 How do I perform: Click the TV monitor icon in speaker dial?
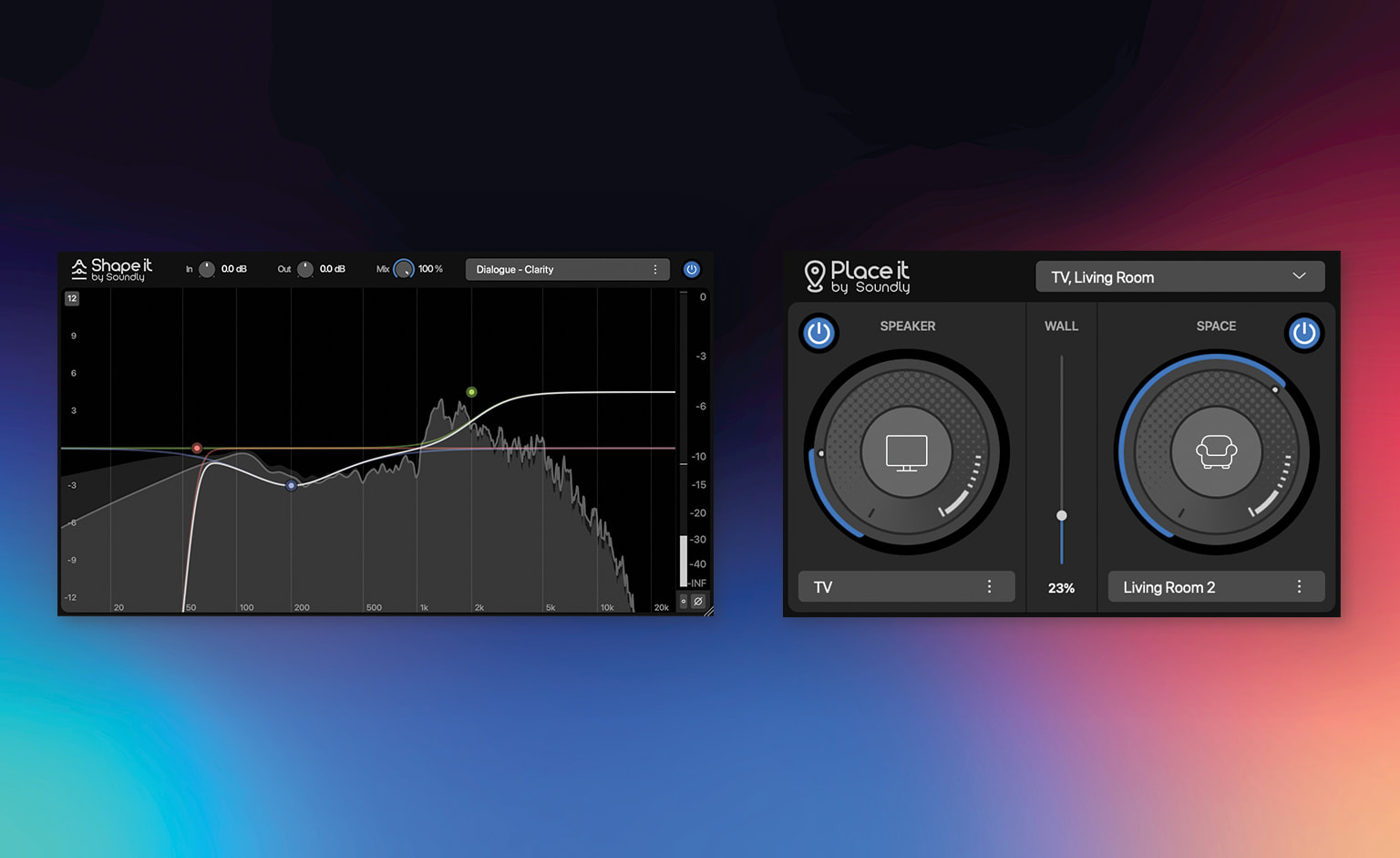(906, 452)
